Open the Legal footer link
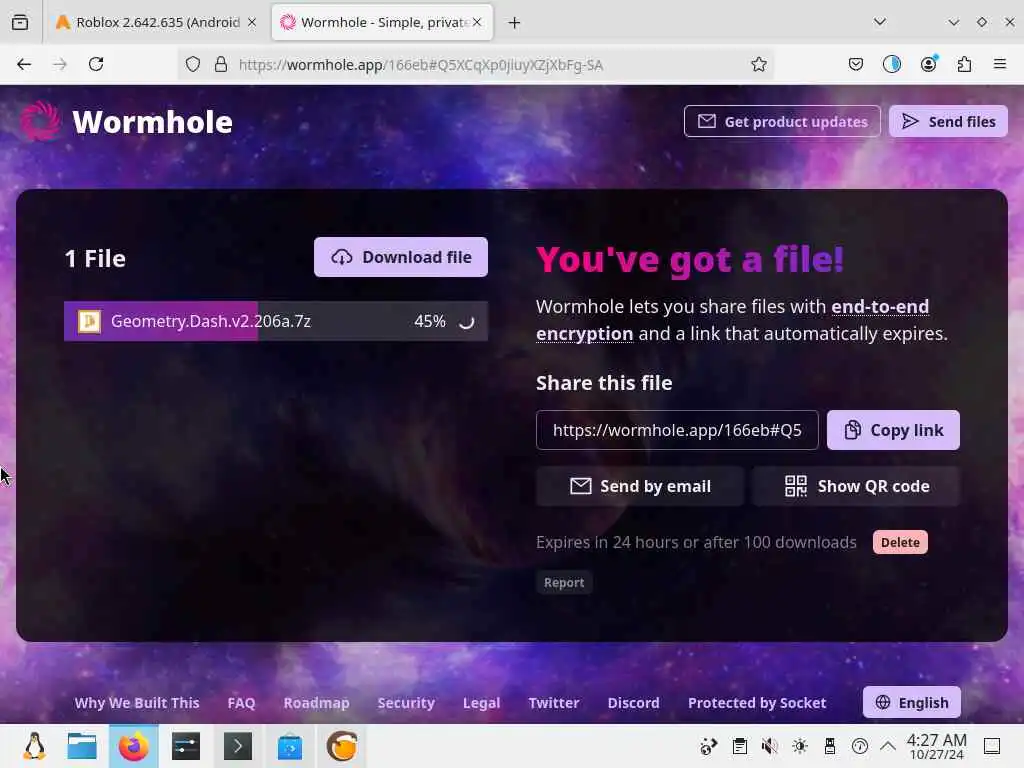The height and width of the screenshot is (768, 1024). point(481,703)
